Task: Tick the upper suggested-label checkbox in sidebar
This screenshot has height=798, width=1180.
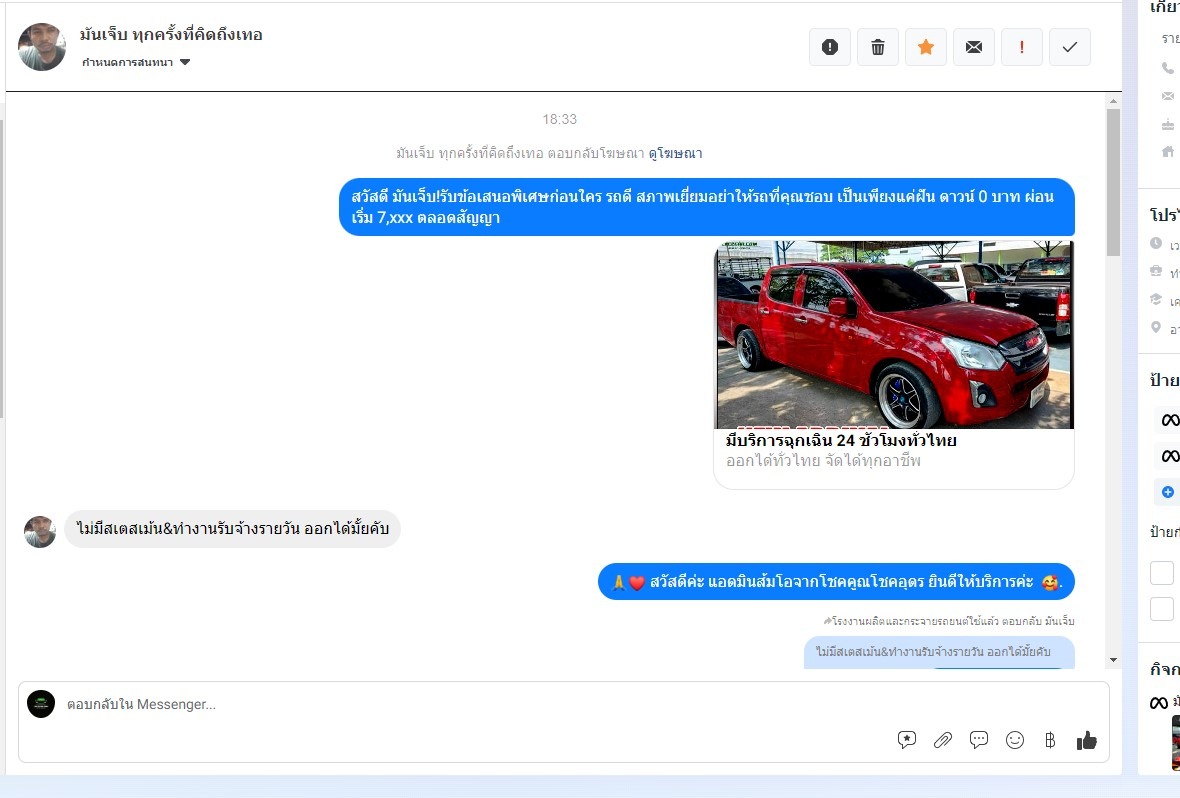Action: pyautogui.click(x=1161, y=572)
